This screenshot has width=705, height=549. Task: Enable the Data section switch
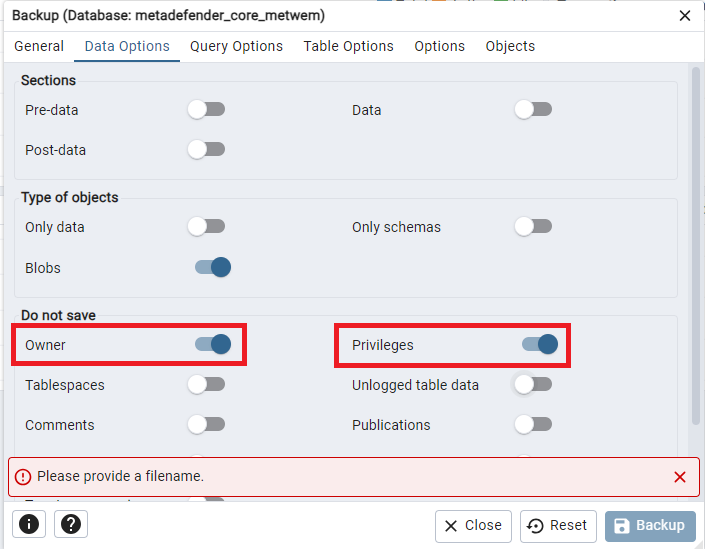pos(533,110)
